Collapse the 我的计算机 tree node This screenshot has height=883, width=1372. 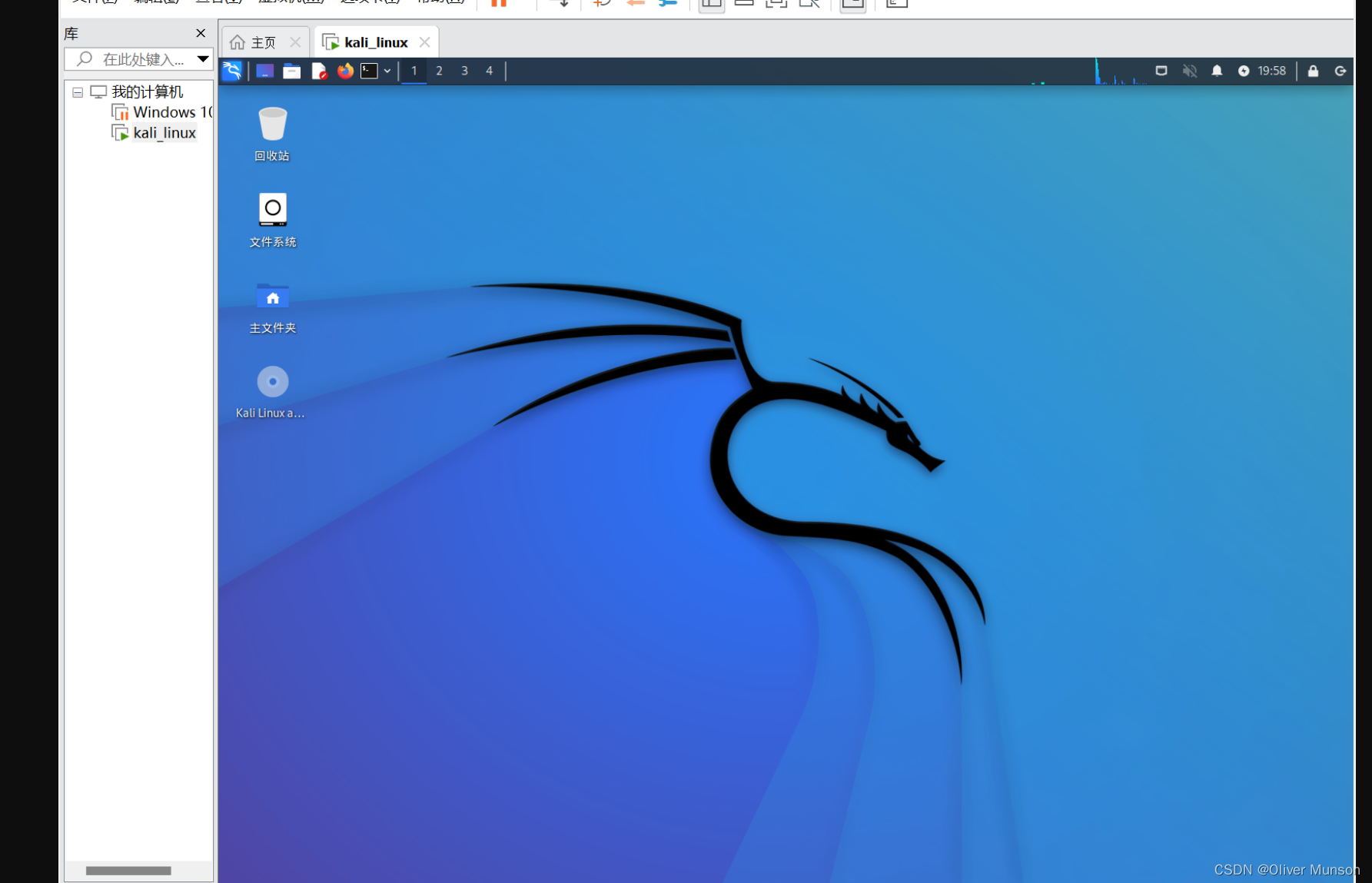coord(78,92)
